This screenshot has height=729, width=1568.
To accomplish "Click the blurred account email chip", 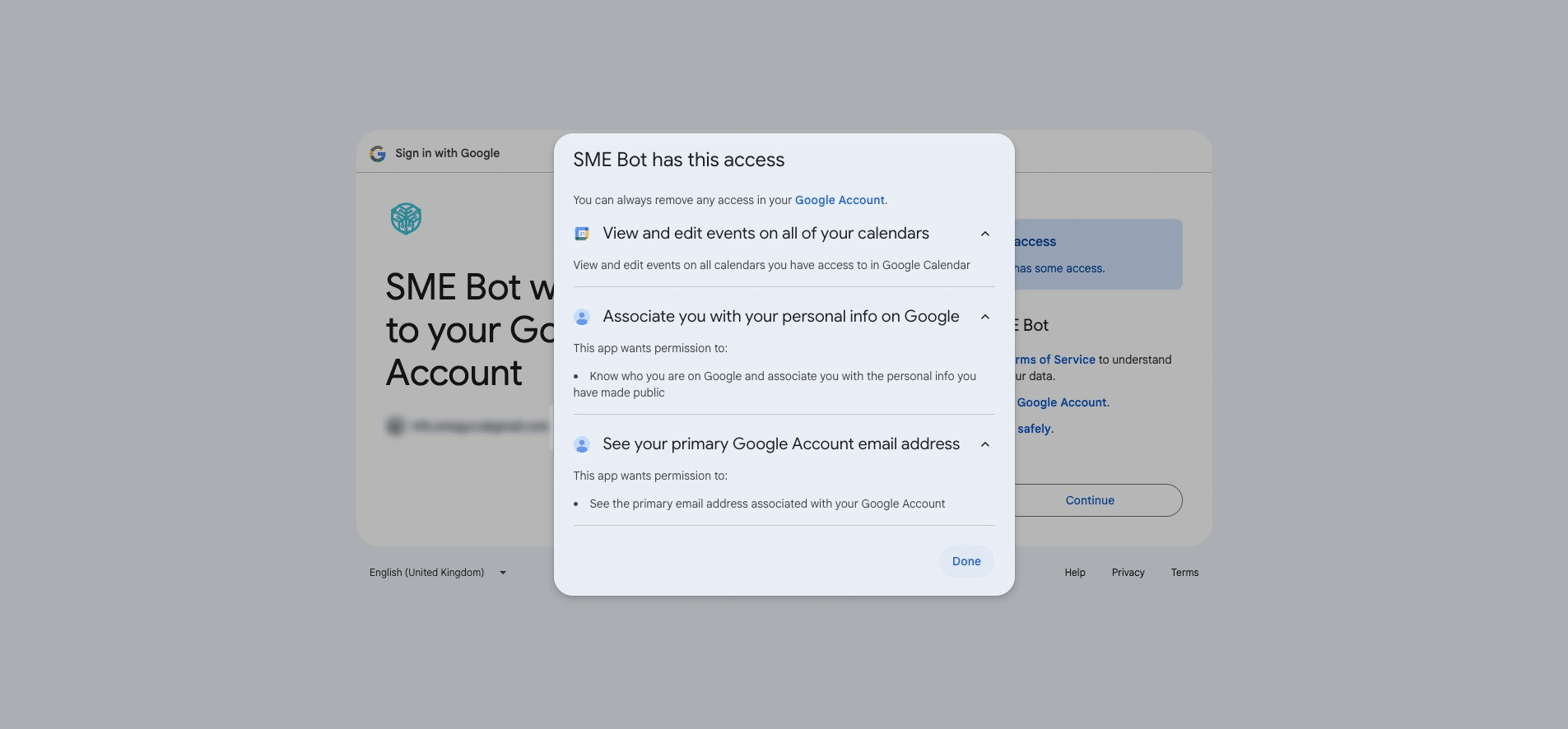I will [469, 425].
